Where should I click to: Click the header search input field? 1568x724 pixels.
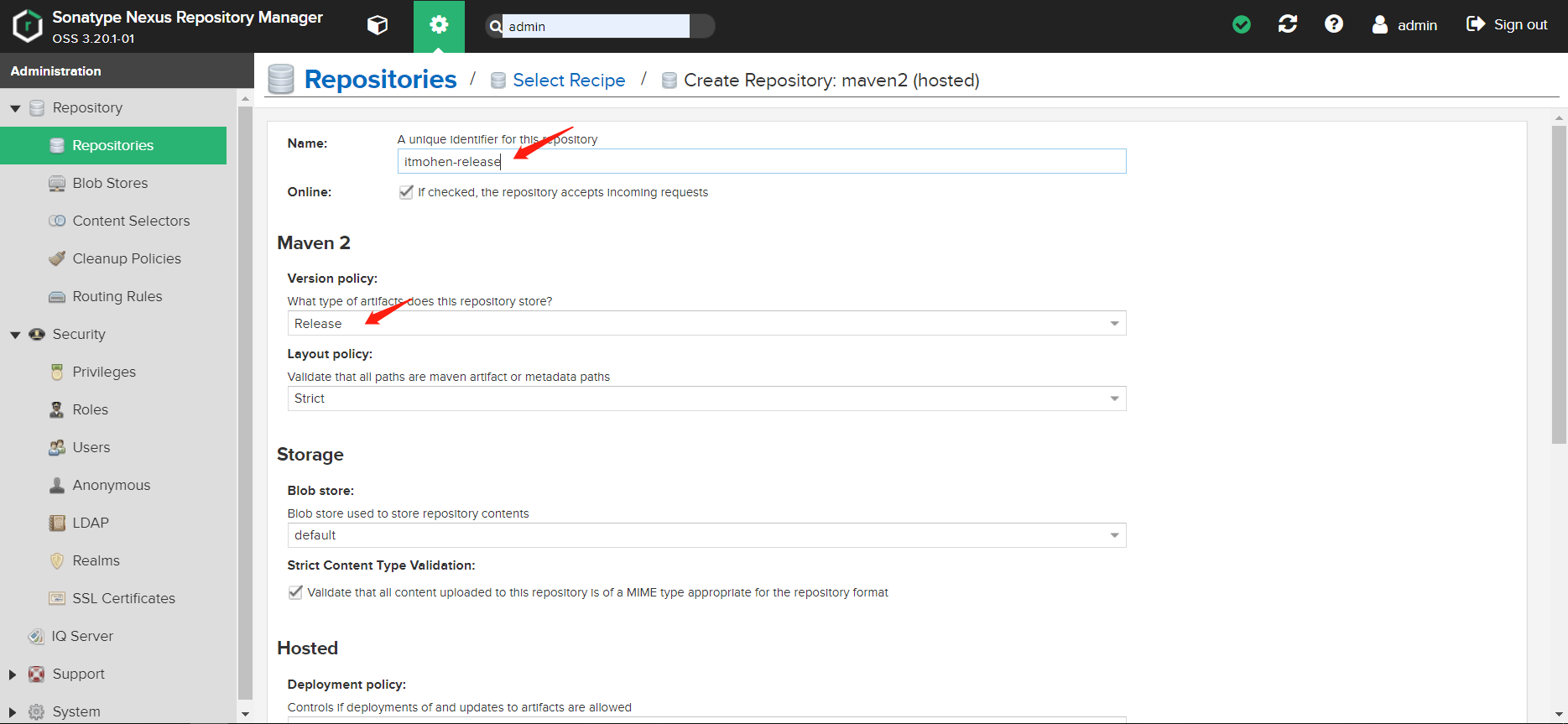(x=596, y=26)
